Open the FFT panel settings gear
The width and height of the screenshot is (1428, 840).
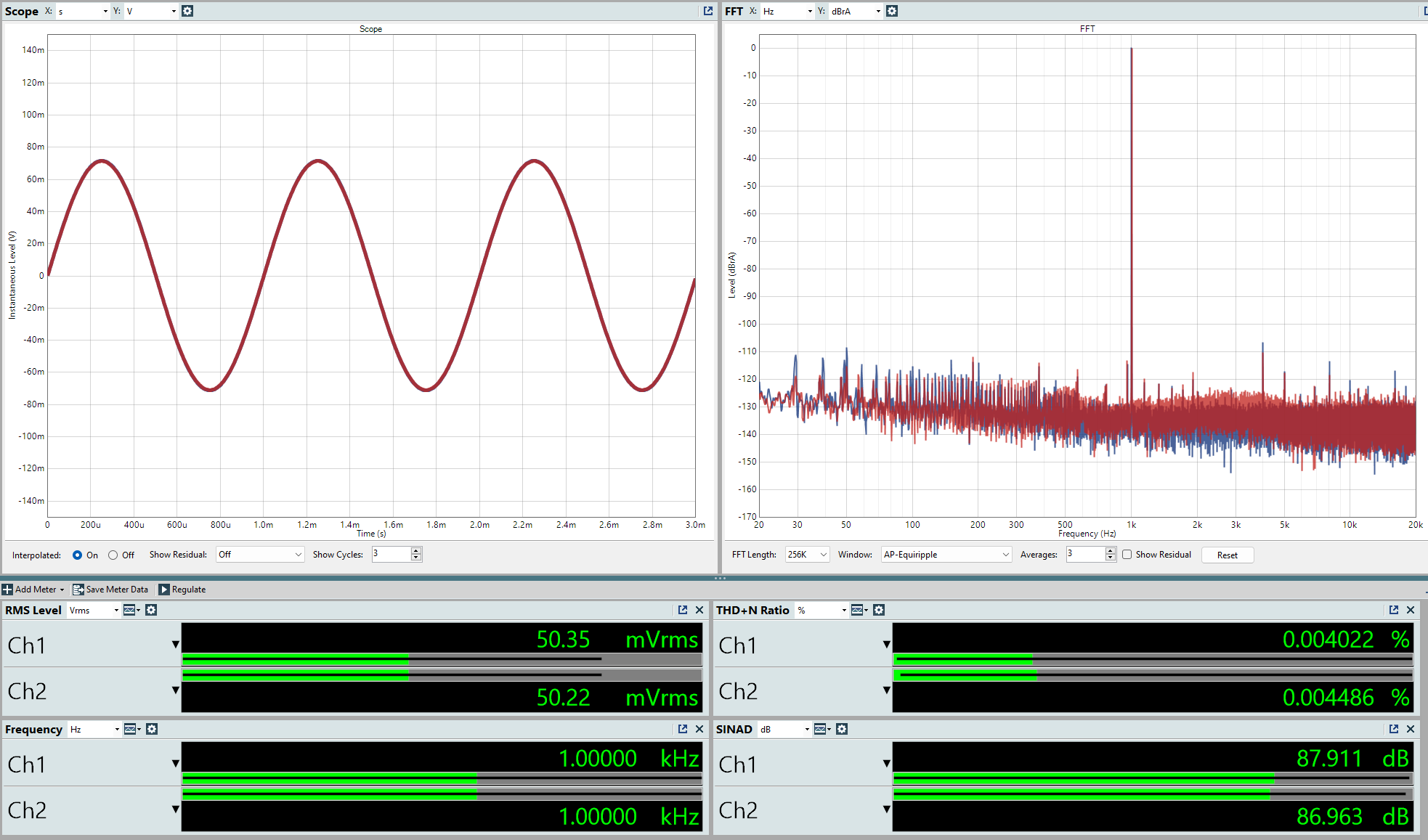coord(892,11)
